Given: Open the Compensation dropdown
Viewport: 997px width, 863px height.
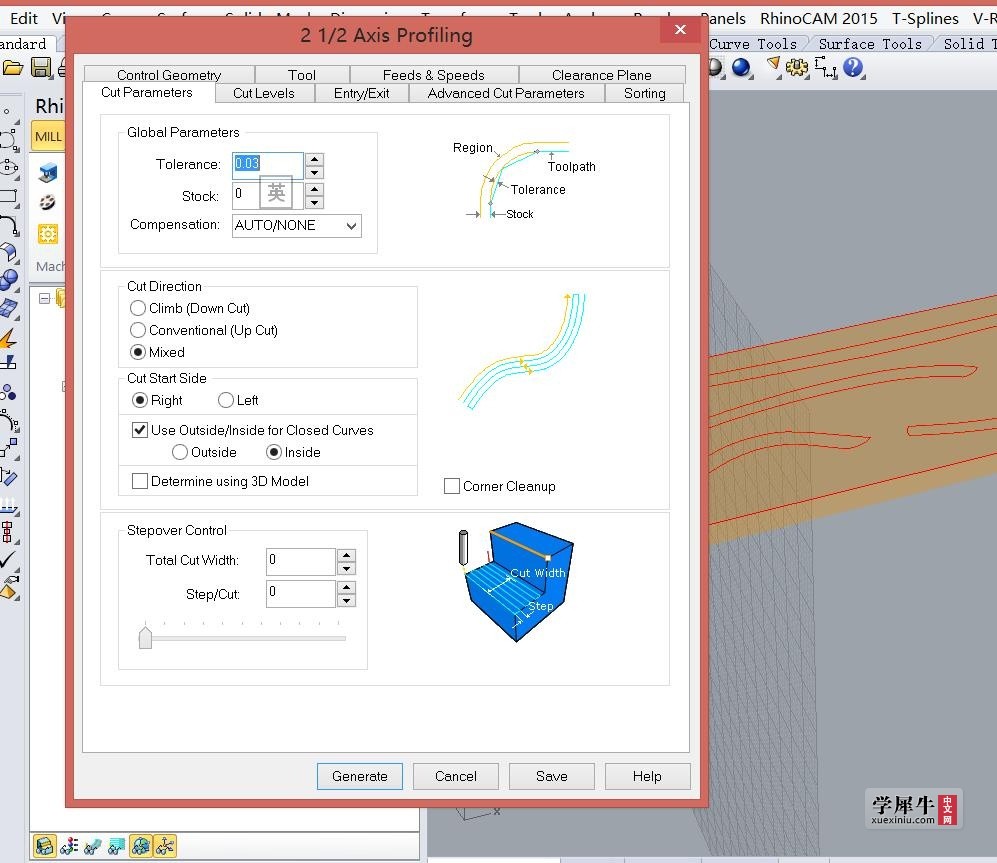Looking at the screenshot, I should pyautogui.click(x=297, y=226).
